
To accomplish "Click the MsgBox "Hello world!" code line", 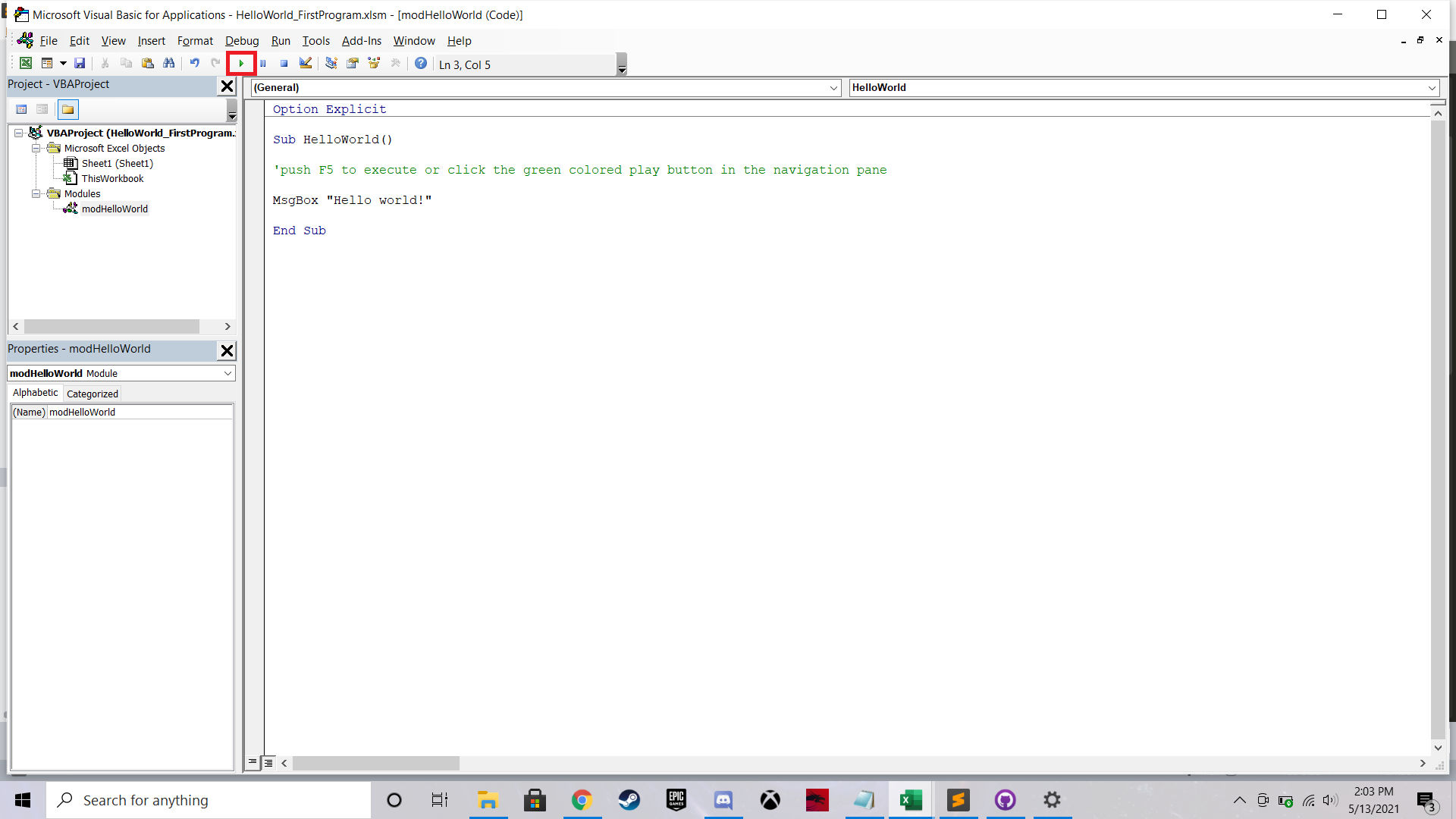I will [x=353, y=200].
